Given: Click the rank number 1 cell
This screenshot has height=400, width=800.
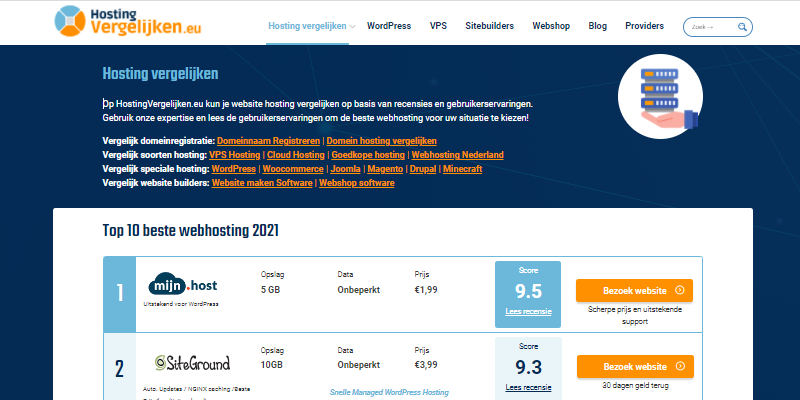Looking at the screenshot, I should tap(120, 294).
